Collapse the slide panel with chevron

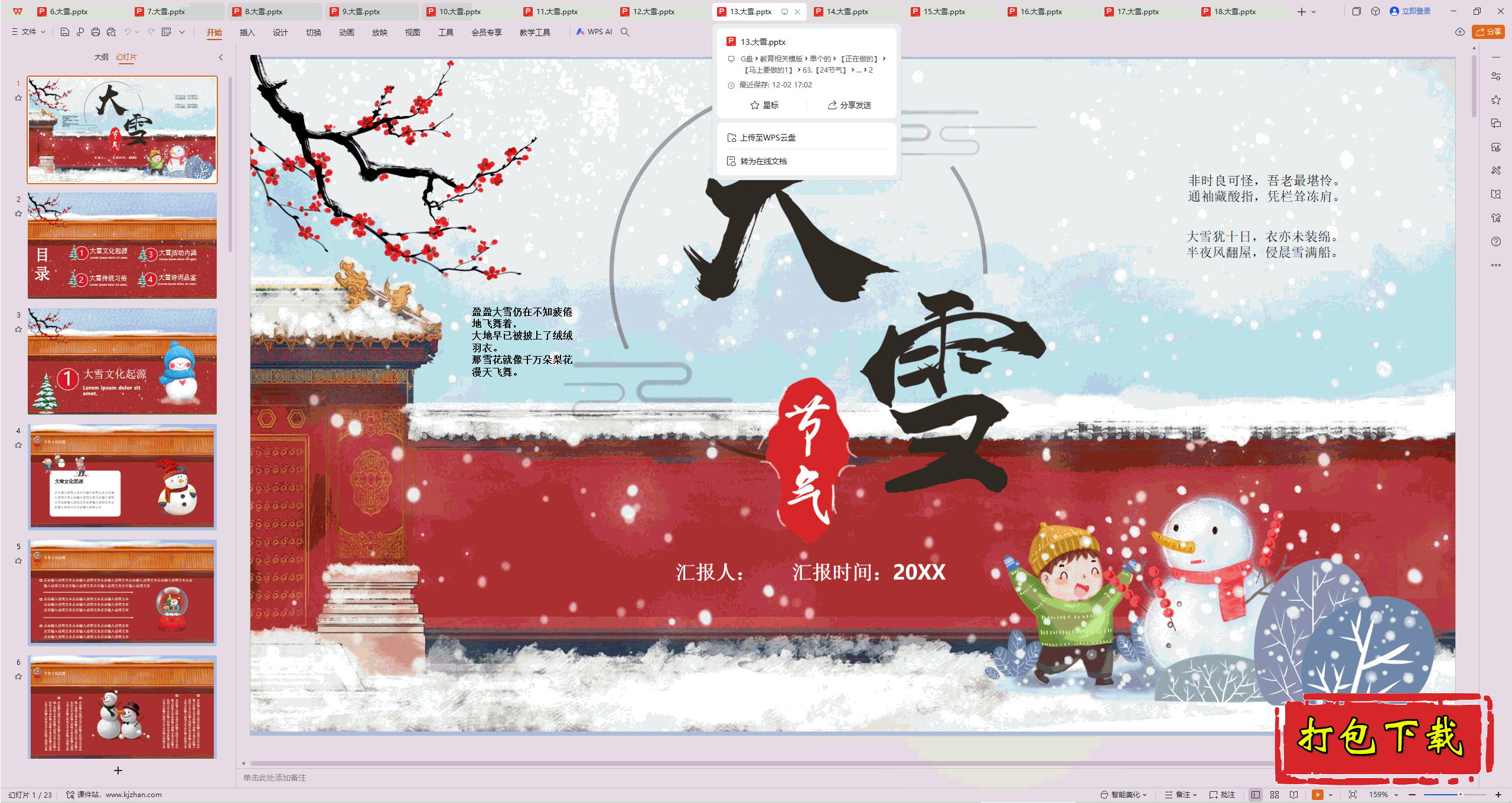pyautogui.click(x=221, y=57)
